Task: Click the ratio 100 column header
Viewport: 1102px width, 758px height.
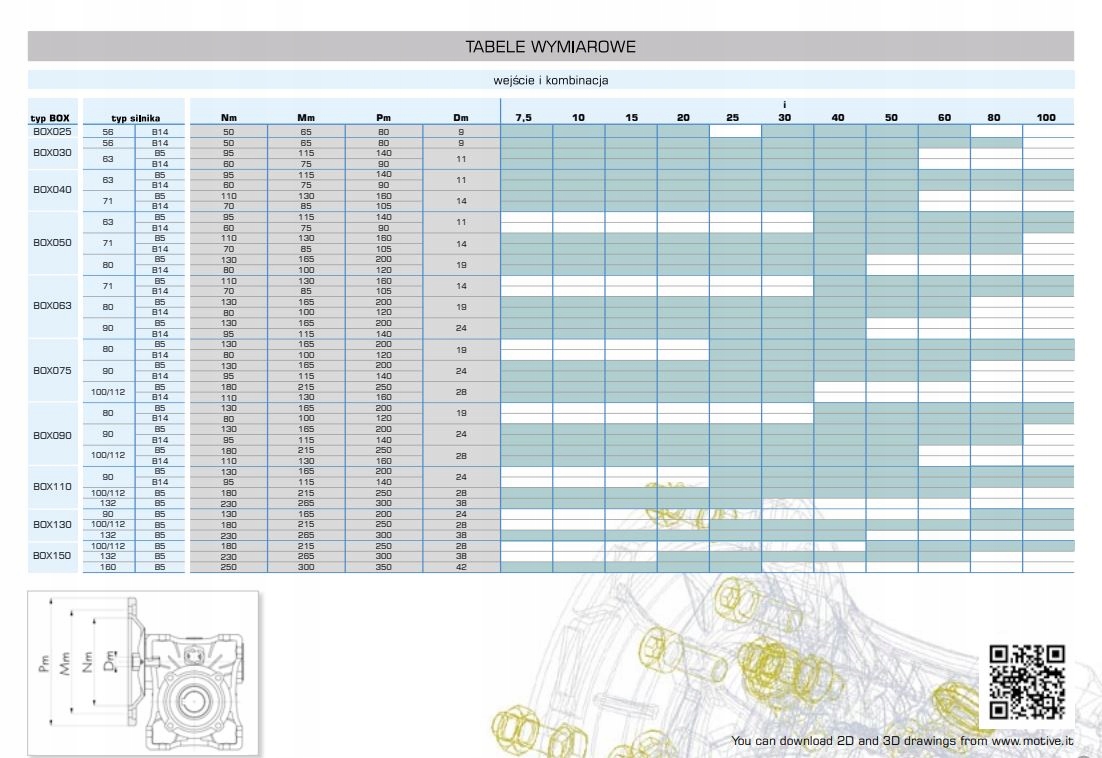Action: coord(1046,117)
